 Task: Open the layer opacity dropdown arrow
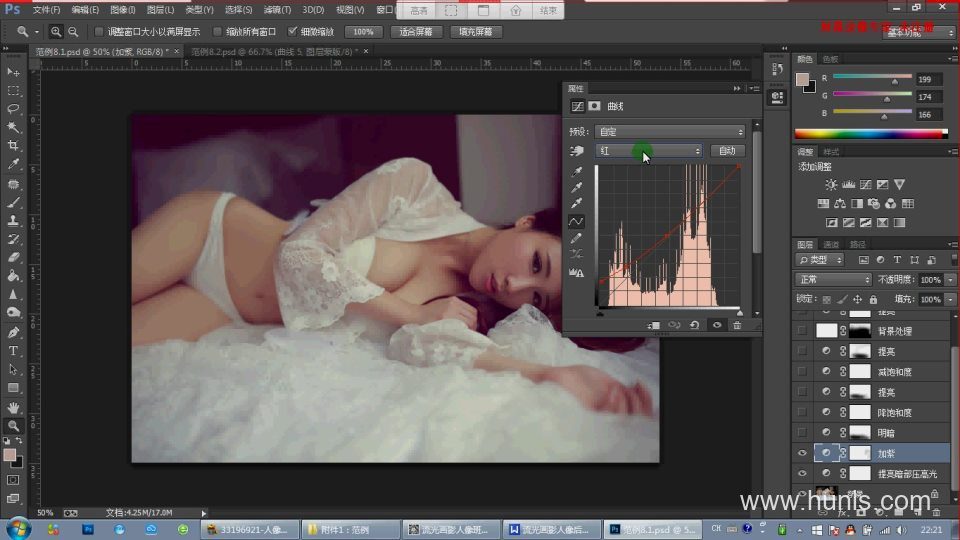coord(950,279)
